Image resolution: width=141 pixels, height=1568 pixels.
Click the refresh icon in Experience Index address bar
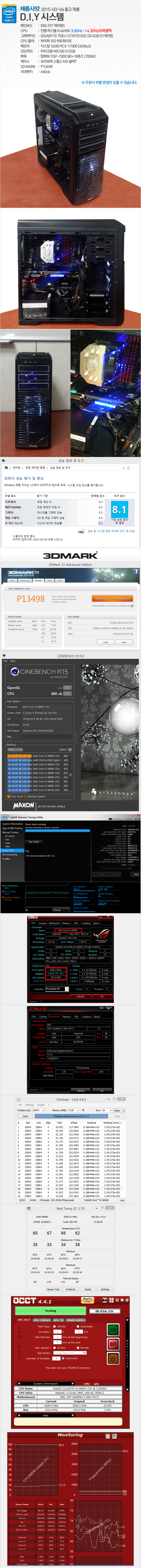[x=128, y=468]
